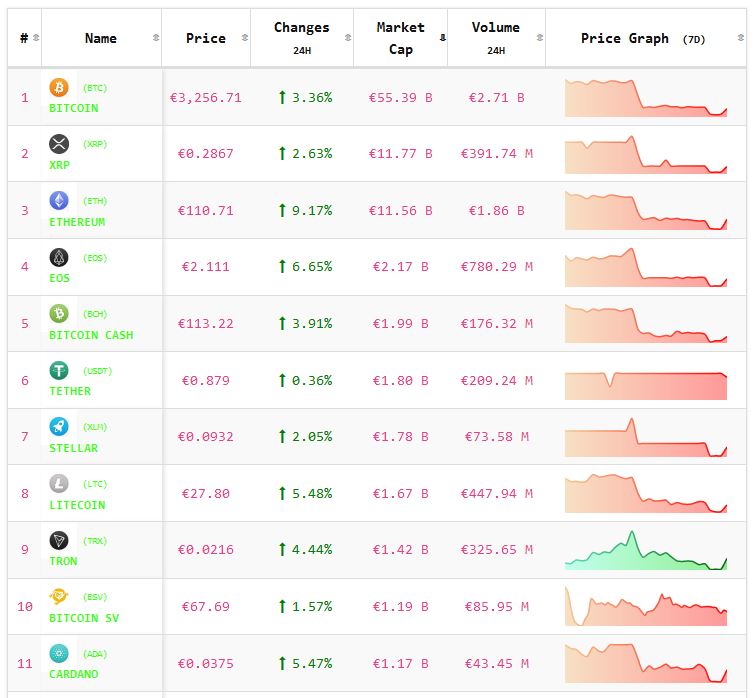Select the Stellar rocket icon

59,427
